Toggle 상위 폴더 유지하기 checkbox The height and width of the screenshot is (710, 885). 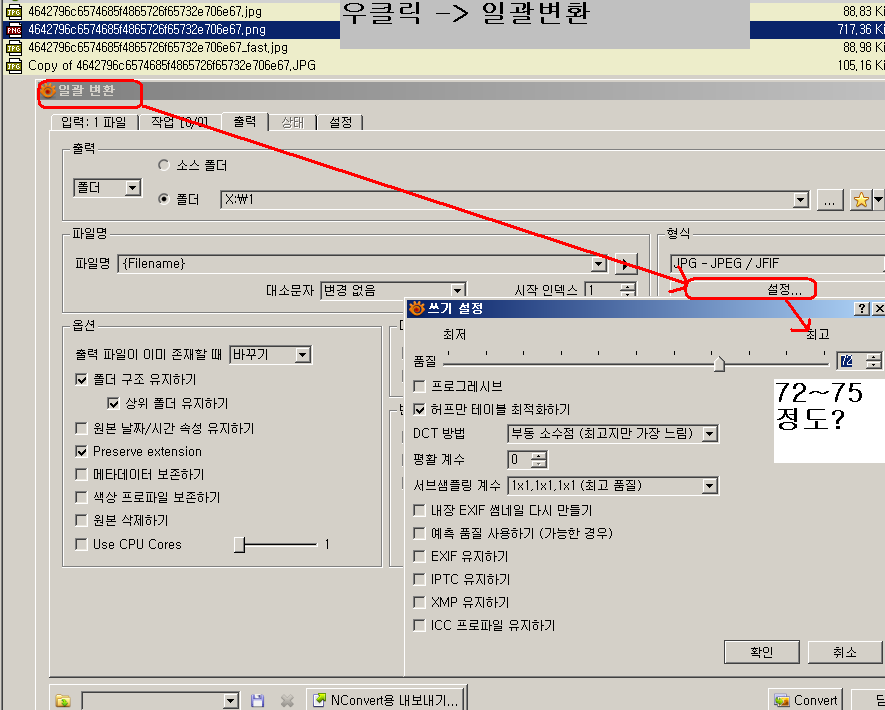tap(113, 403)
